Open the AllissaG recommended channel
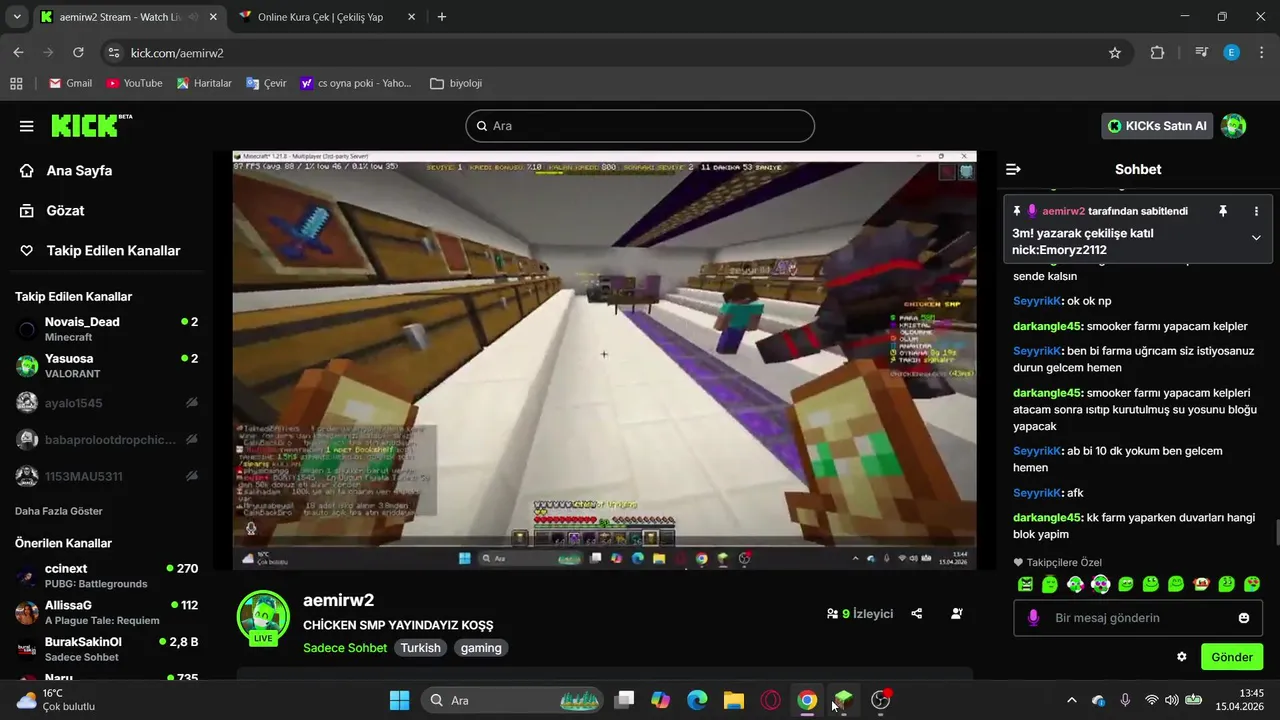Image resolution: width=1280 pixels, height=720 pixels. pyautogui.click(x=106, y=613)
